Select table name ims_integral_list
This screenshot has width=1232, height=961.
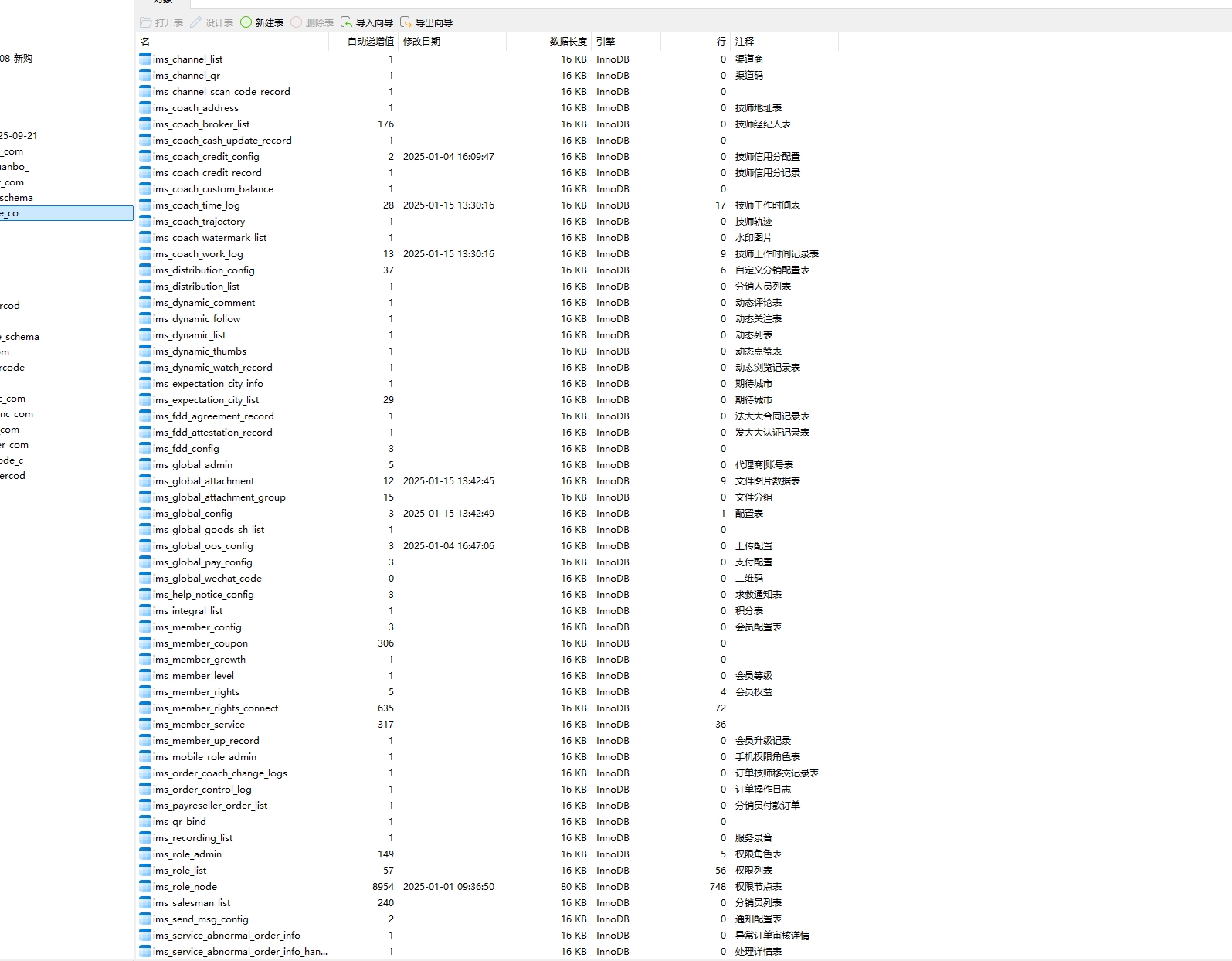click(188, 610)
